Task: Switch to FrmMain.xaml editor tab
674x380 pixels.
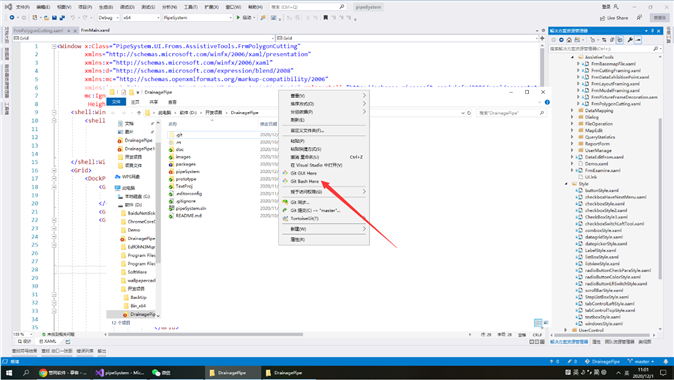Action: 95,30
